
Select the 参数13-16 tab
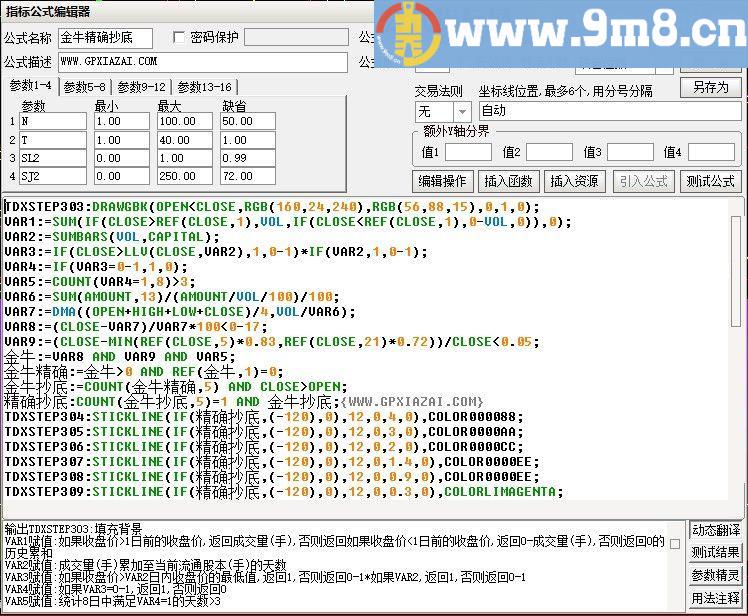pyautogui.click(x=204, y=87)
